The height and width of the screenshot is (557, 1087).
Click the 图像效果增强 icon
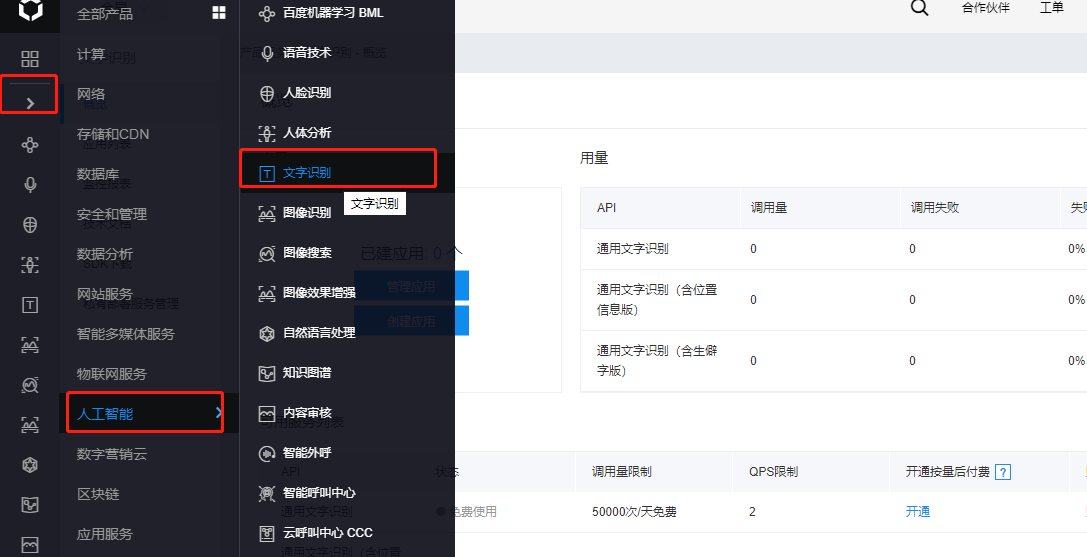(x=267, y=293)
